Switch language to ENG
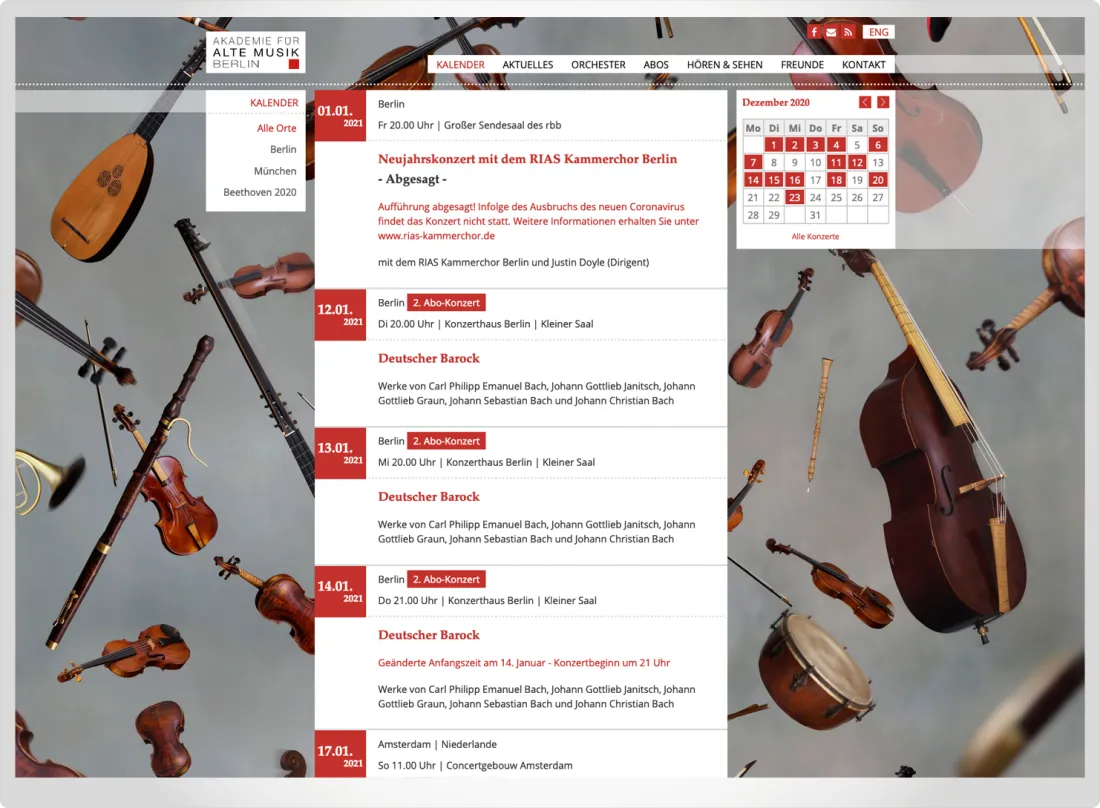The height and width of the screenshot is (808, 1100). click(x=878, y=32)
